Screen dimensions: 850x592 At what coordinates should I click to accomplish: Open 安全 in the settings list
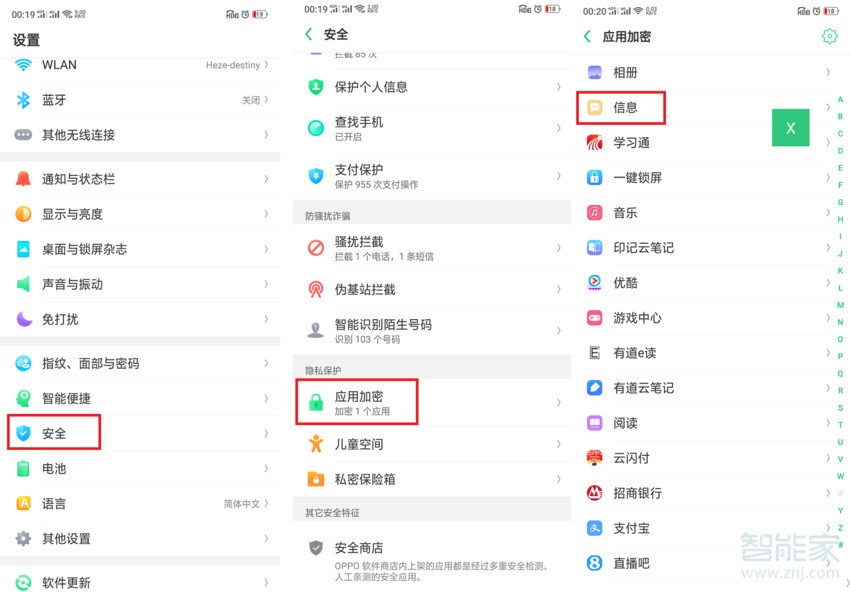(x=54, y=433)
